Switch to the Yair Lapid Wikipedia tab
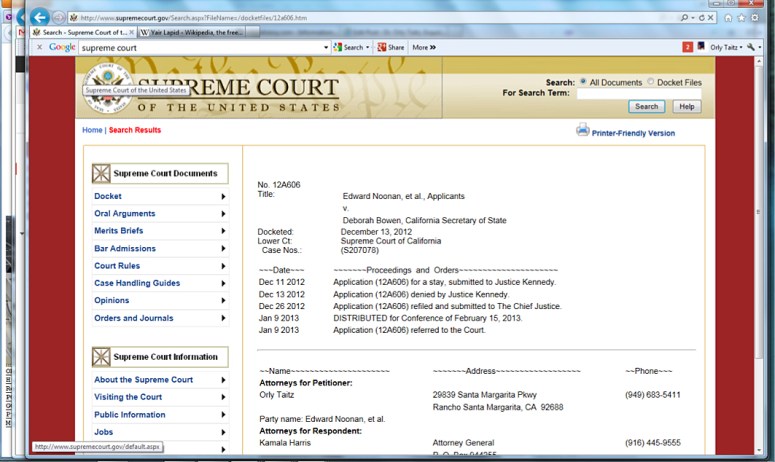 190,32
